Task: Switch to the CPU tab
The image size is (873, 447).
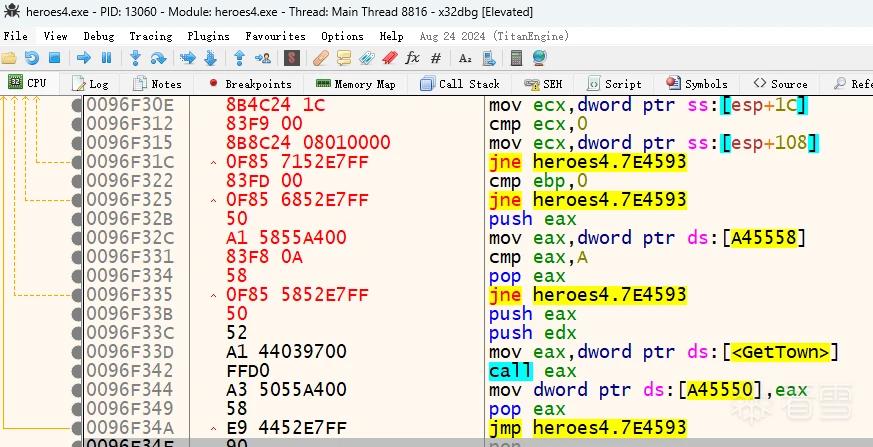Action: [x=28, y=83]
